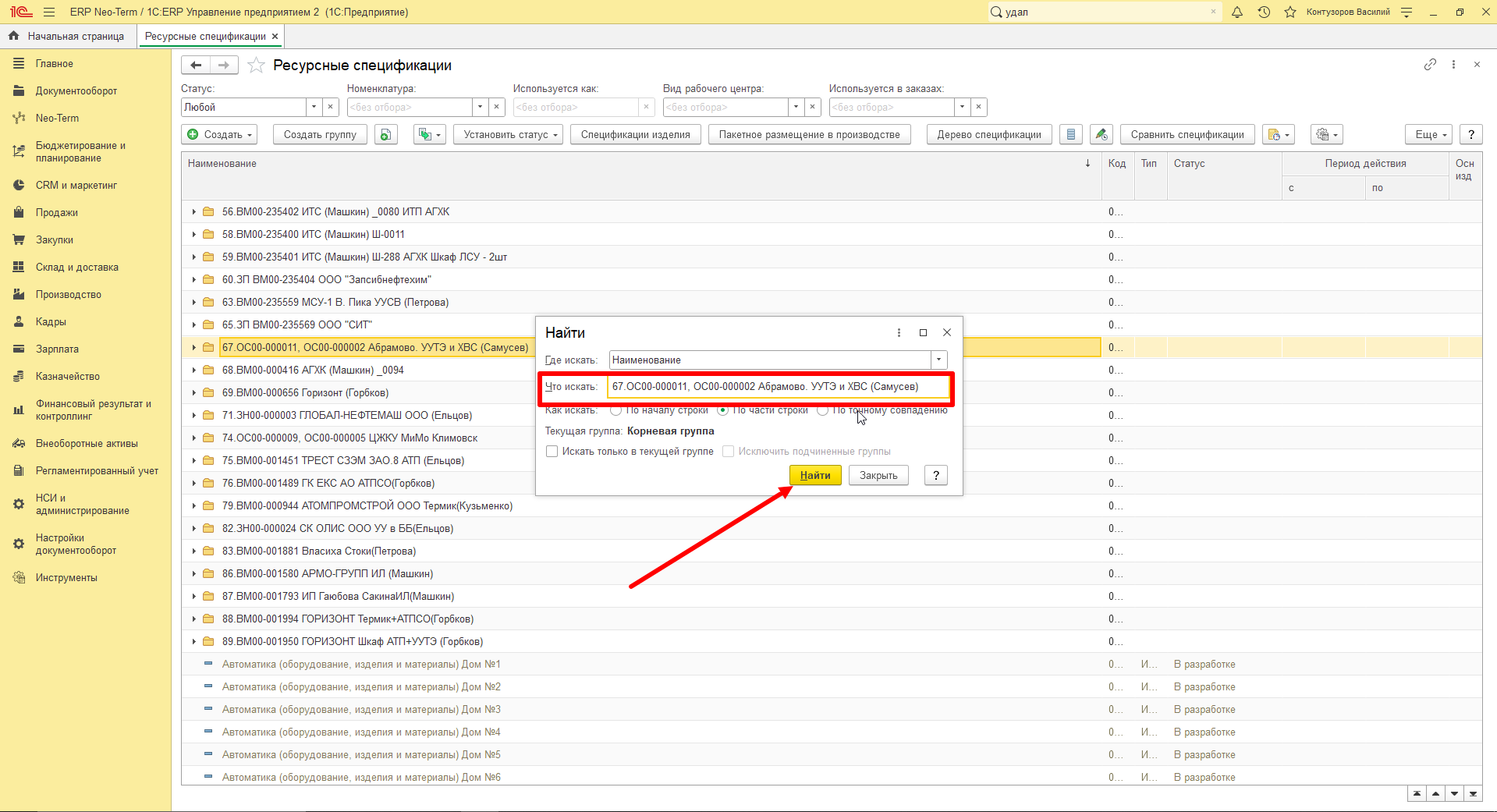
Task: Open the Установить статус dropdown button
Action: [x=510, y=135]
